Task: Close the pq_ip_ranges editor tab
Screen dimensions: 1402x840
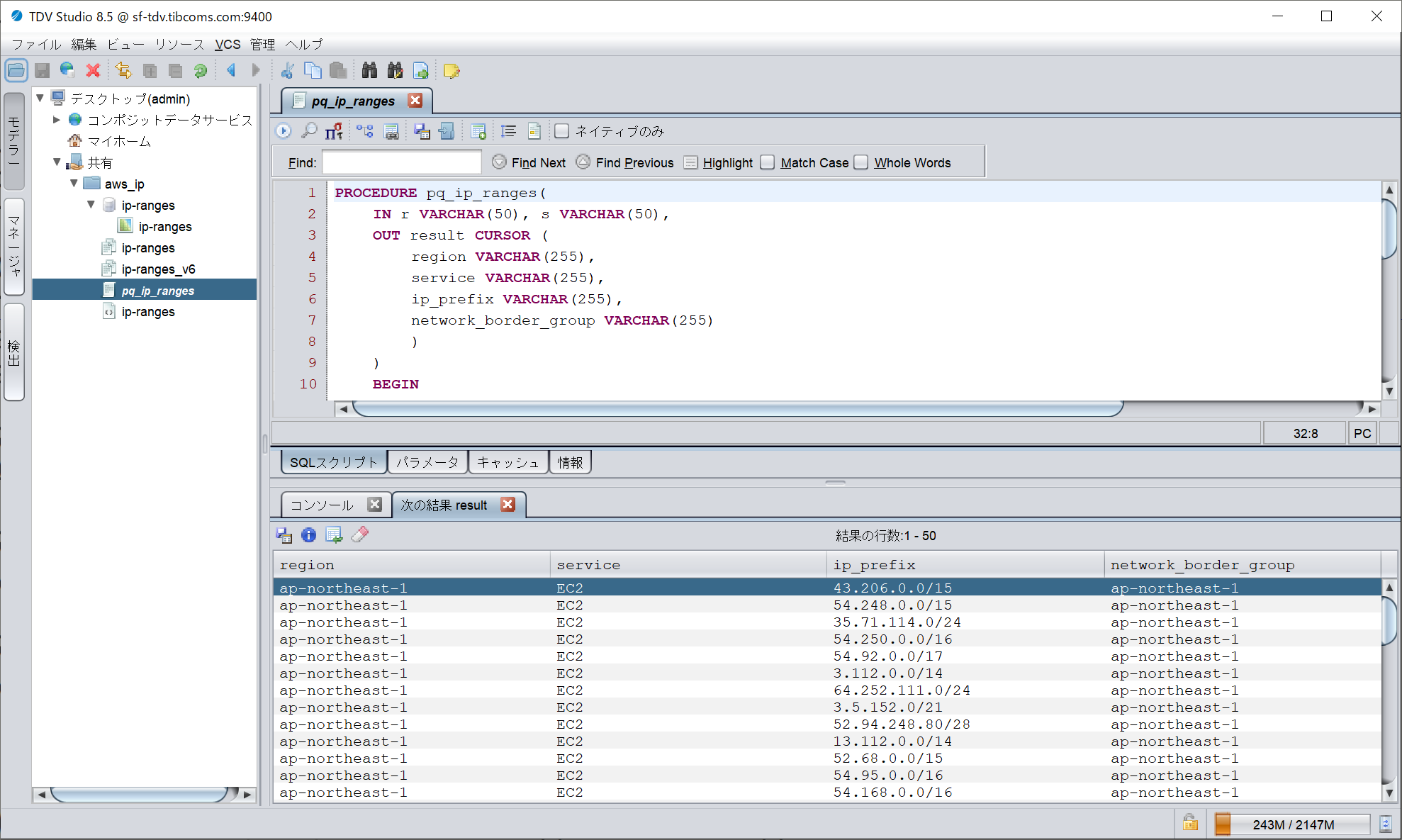Action: tap(415, 101)
